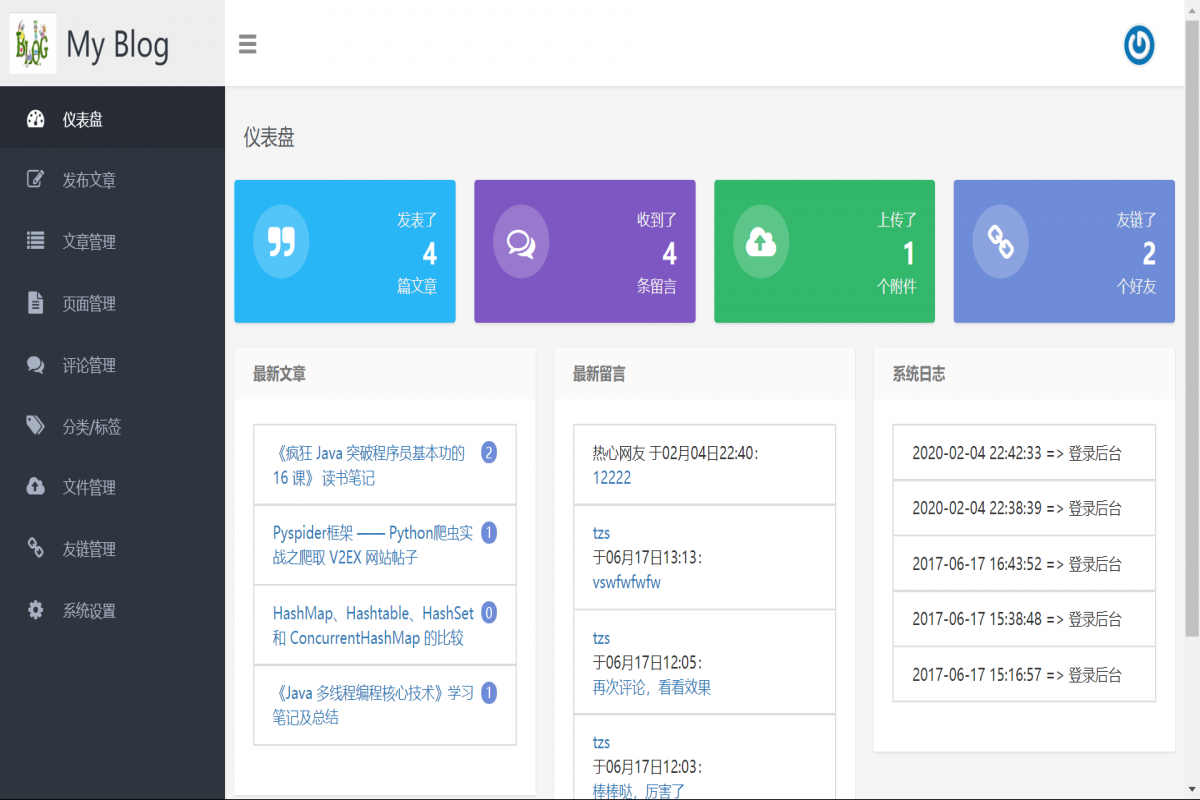The image size is (1200, 800).
Task: Click the 系统设置 gear icon
Action: coord(36,610)
